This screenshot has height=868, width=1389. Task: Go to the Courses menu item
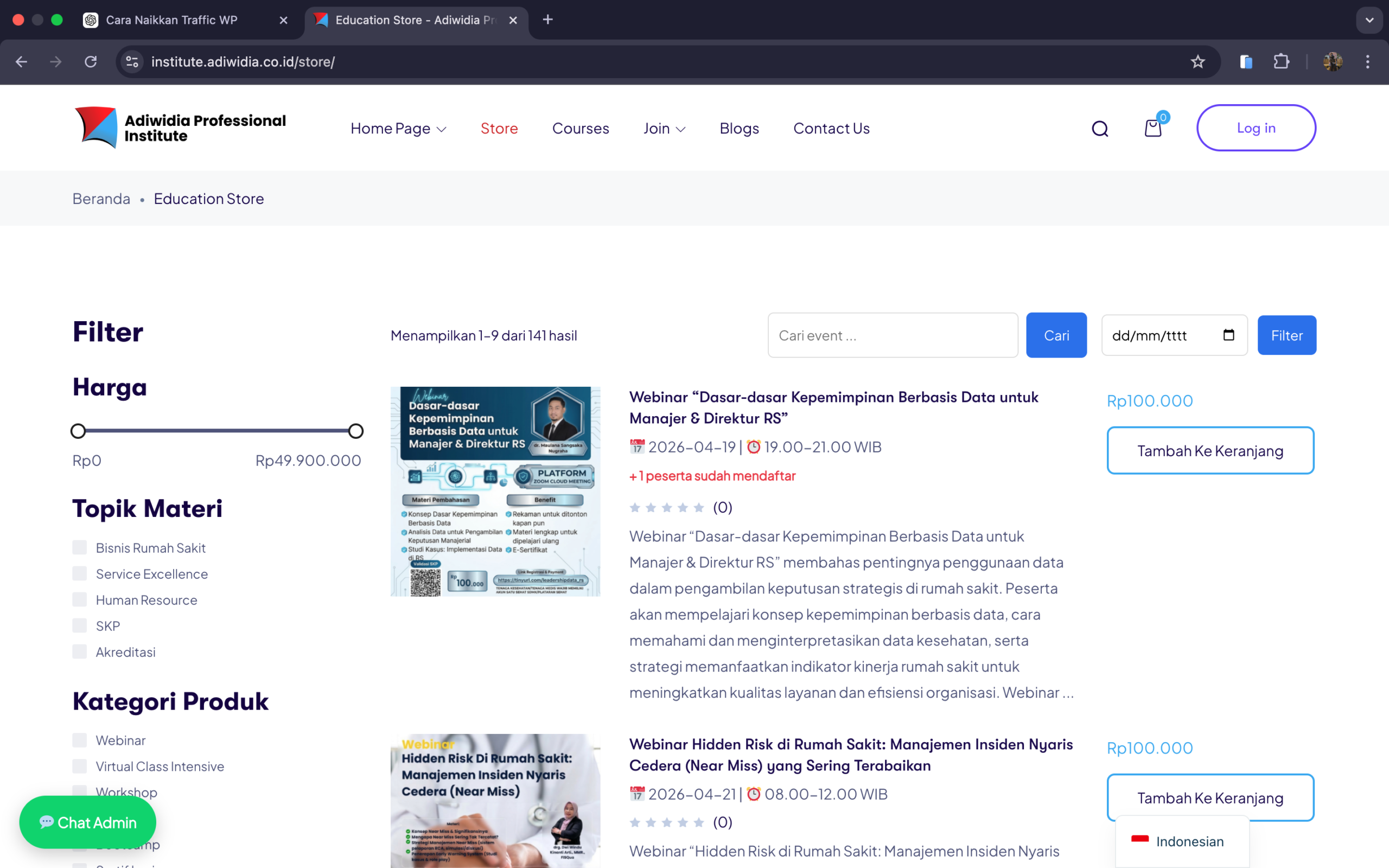point(580,129)
